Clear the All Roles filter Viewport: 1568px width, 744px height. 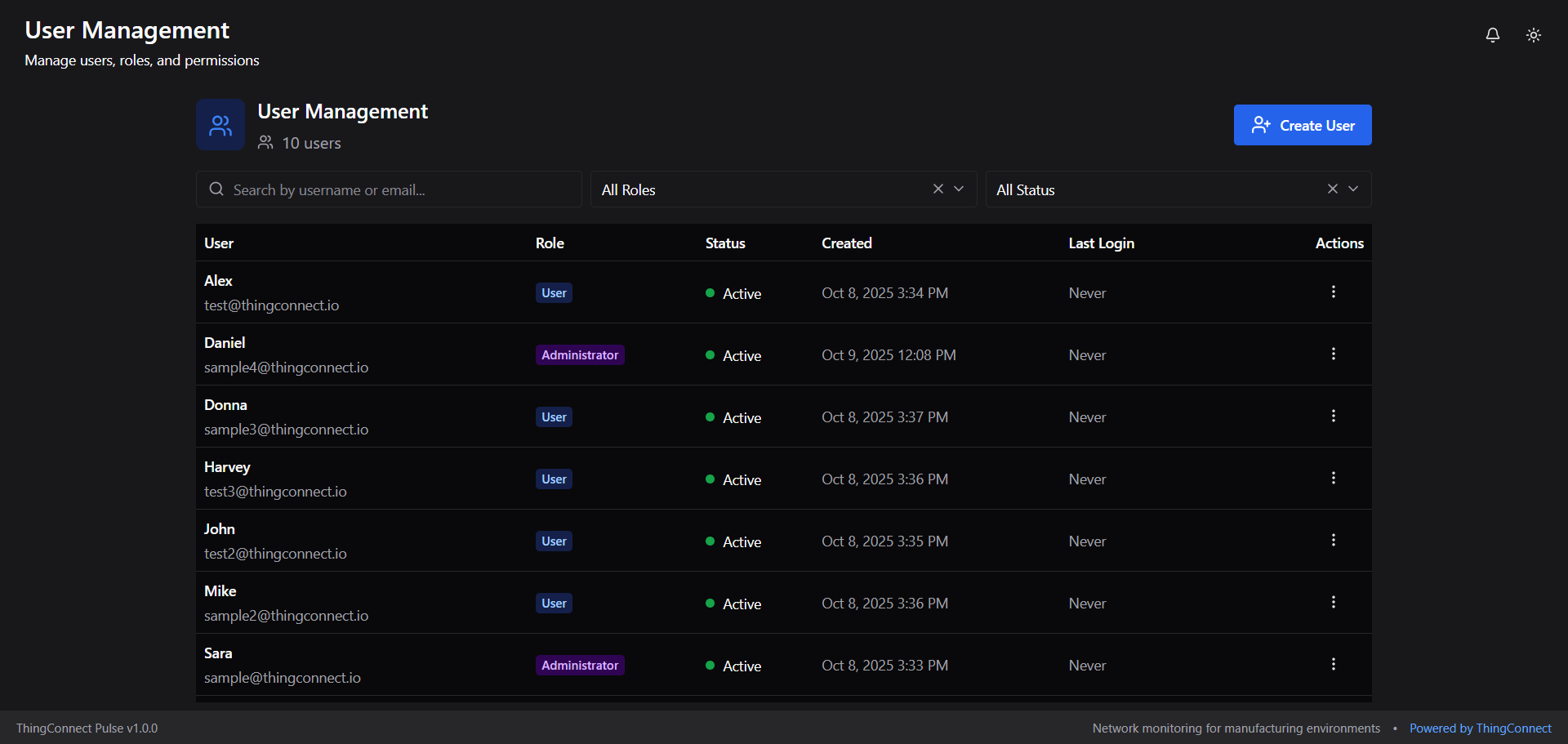pyautogui.click(x=938, y=189)
